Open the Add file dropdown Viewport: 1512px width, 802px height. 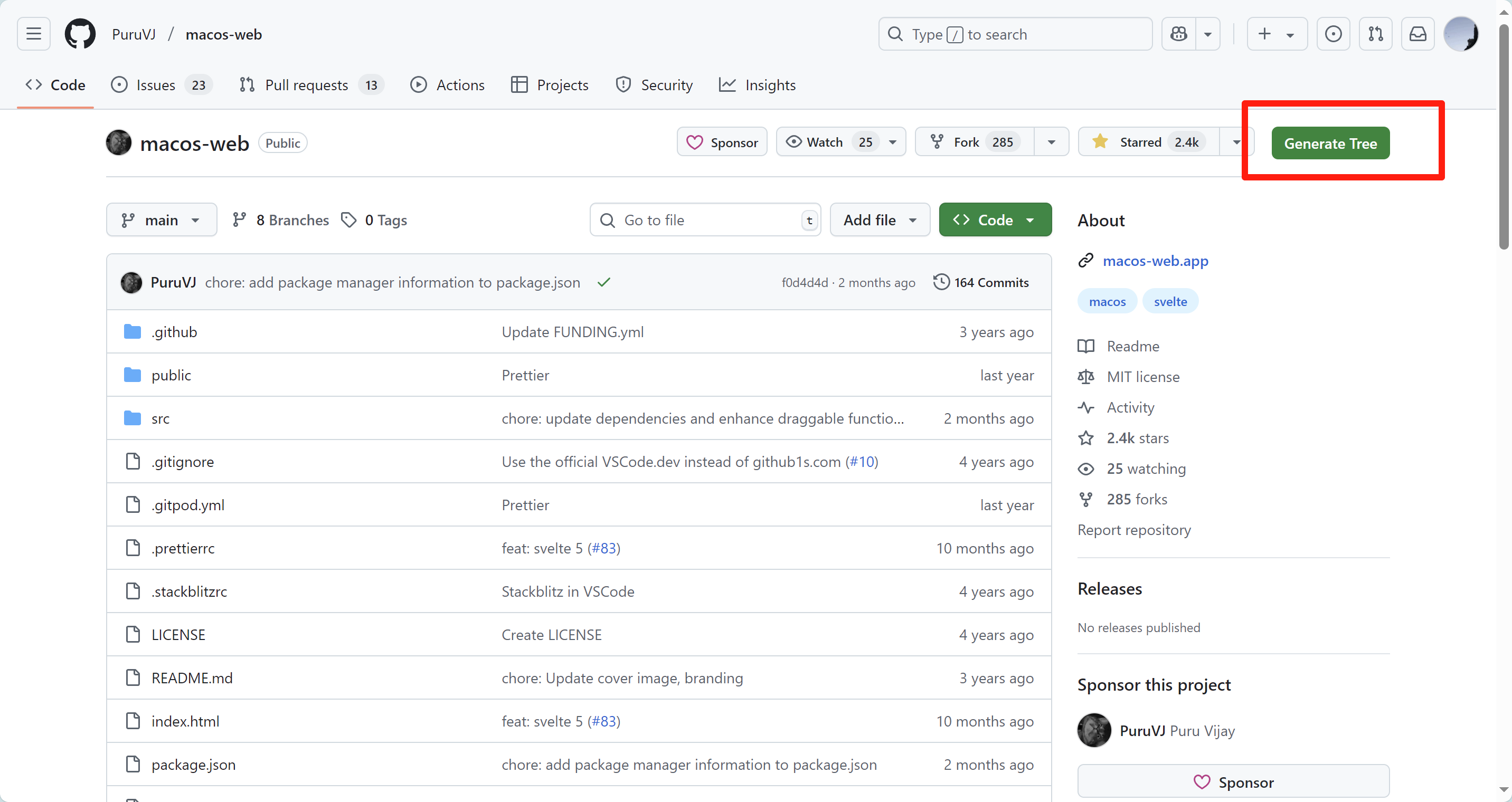pos(880,219)
